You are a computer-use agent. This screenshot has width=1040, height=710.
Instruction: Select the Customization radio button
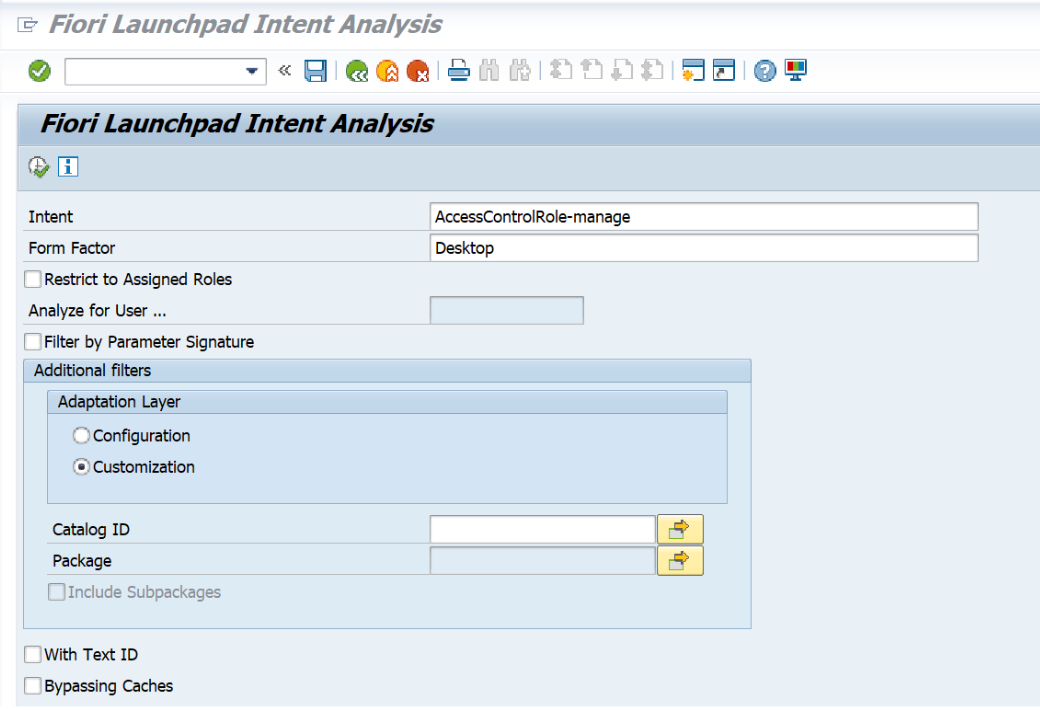click(82, 467)
